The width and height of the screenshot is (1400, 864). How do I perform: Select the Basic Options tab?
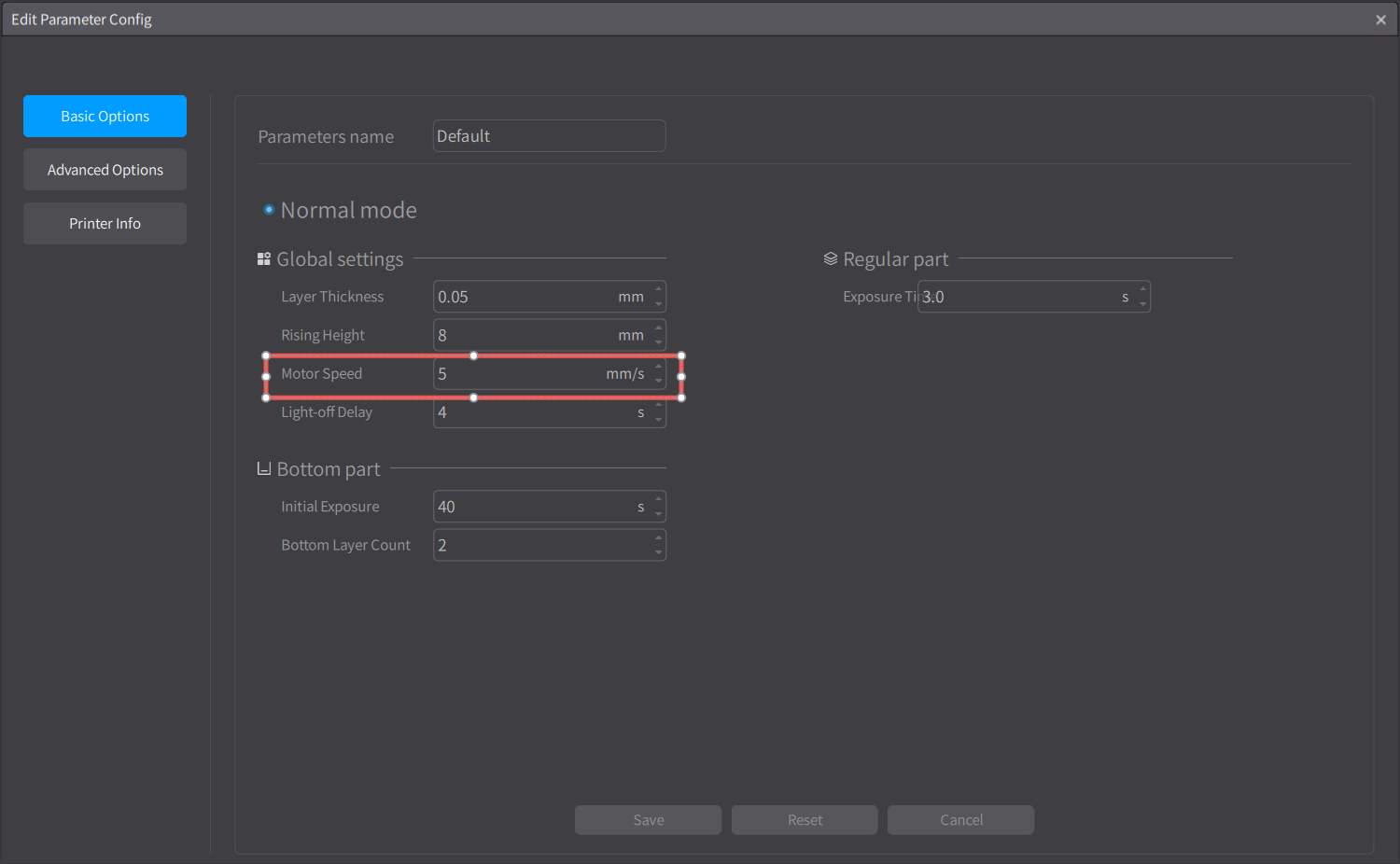(x=105, y=117)
